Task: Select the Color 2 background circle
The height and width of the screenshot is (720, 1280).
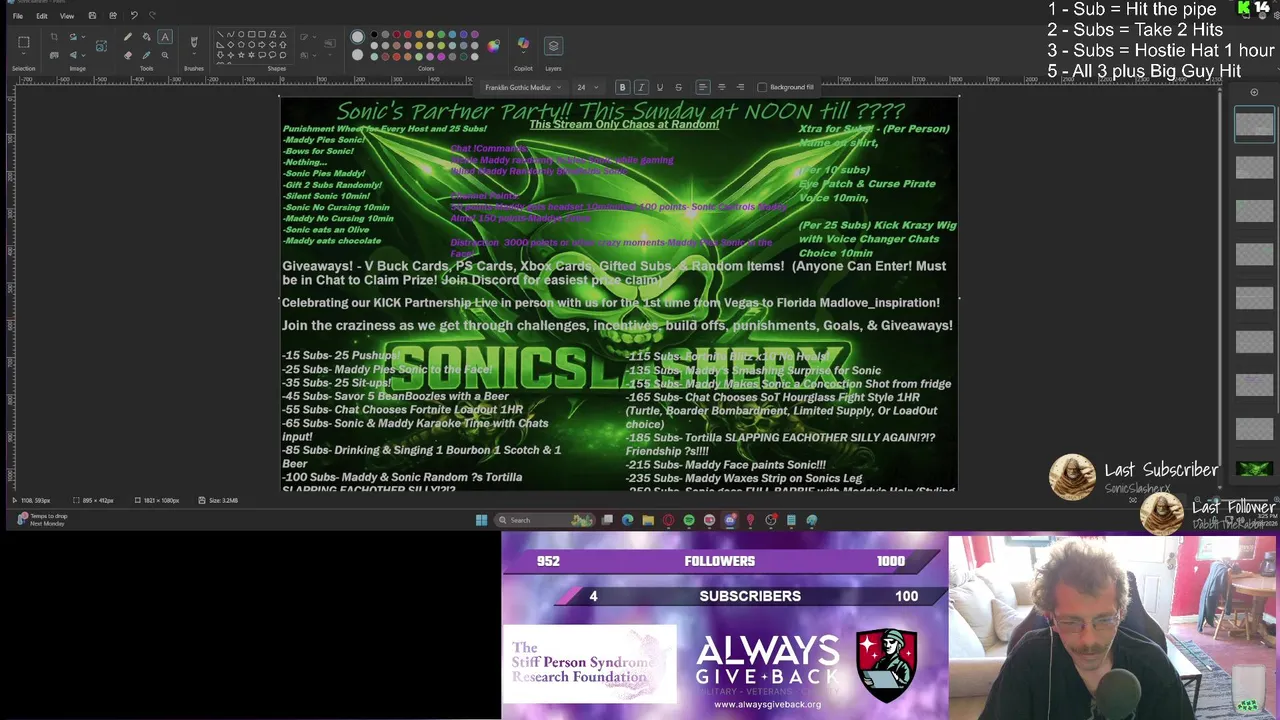Action: pos(357,55)
